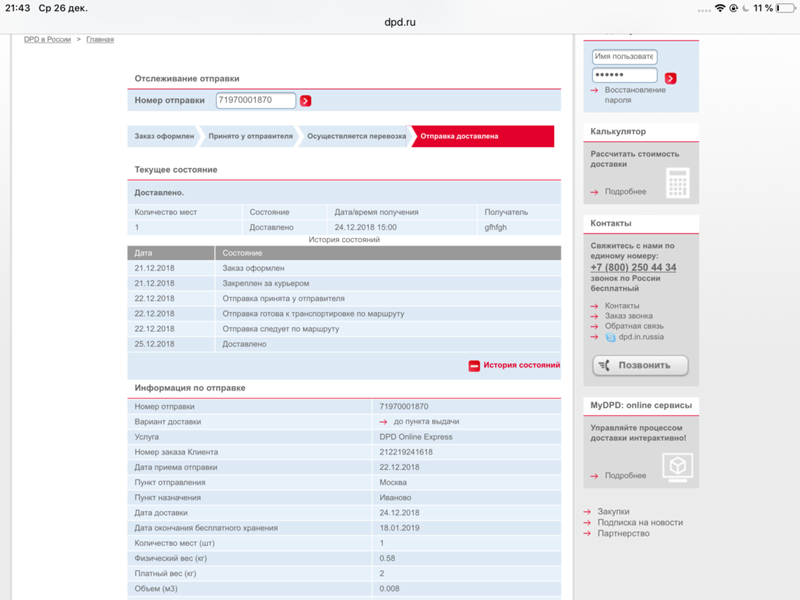This screenshot has width=800, height=600.
Task: Select the Заказ оформлен step
Action: 164,136
